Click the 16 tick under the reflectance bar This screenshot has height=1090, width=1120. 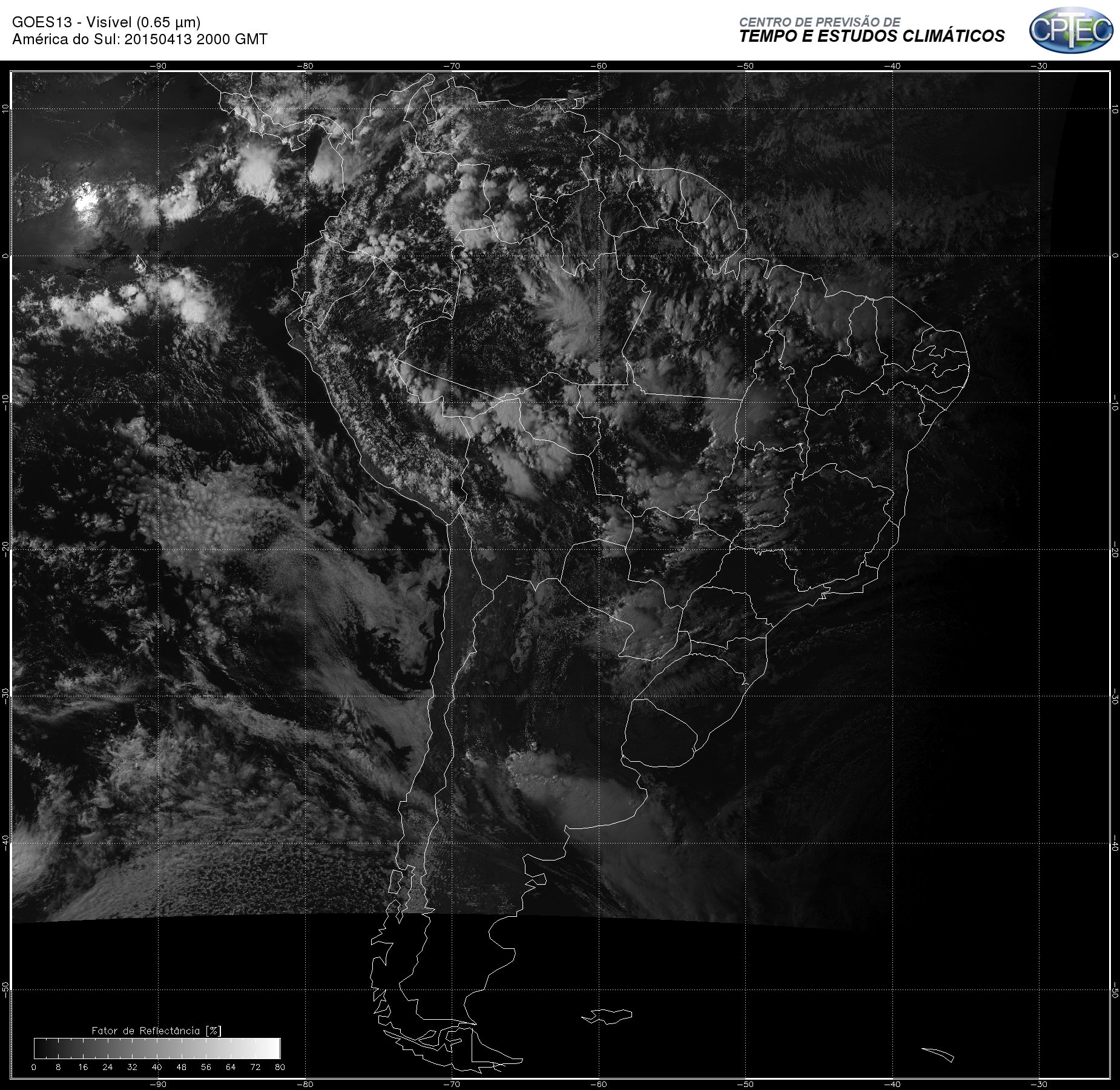83,1067
